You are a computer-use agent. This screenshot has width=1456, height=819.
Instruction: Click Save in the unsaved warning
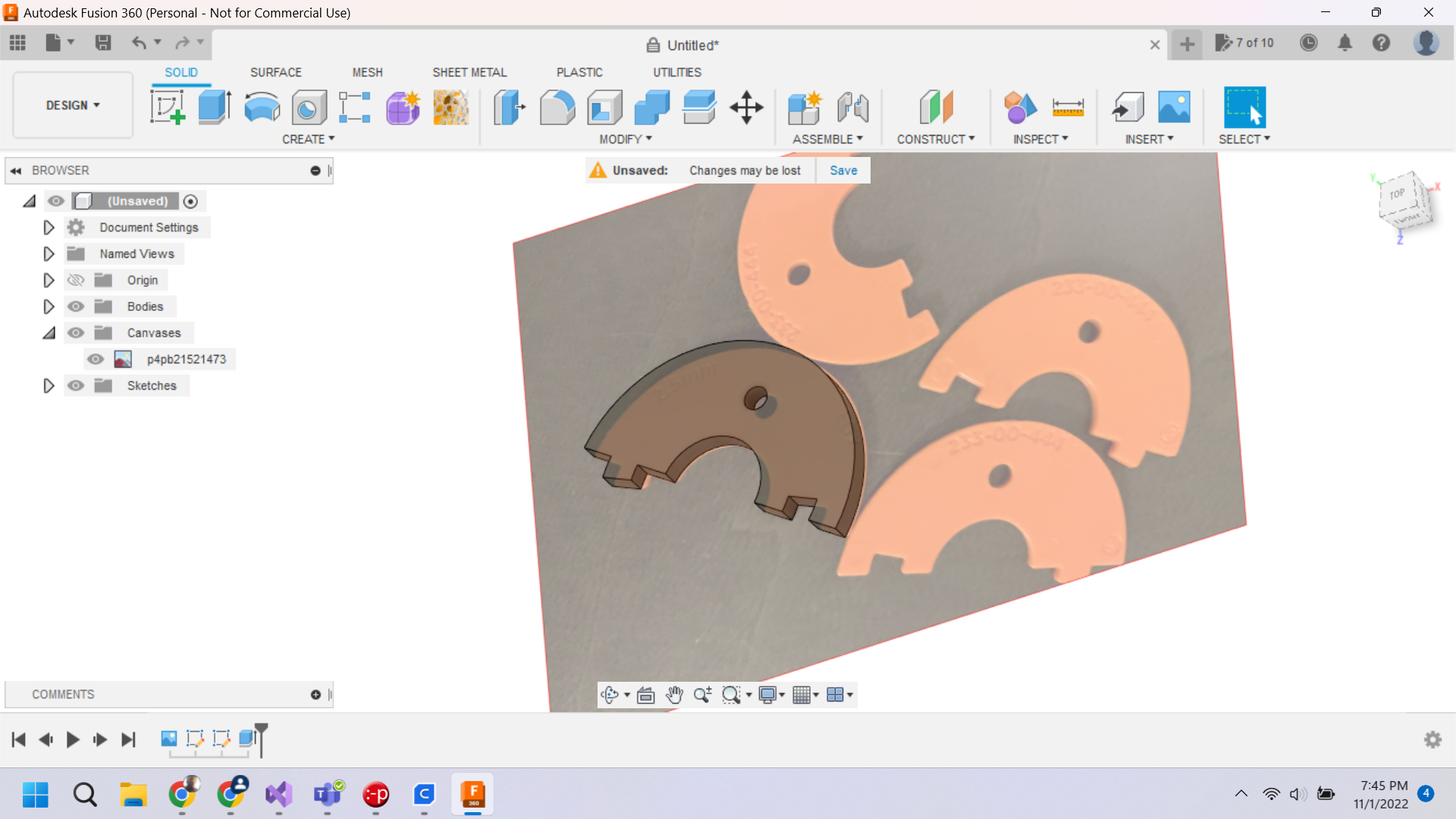coord(843,171)
